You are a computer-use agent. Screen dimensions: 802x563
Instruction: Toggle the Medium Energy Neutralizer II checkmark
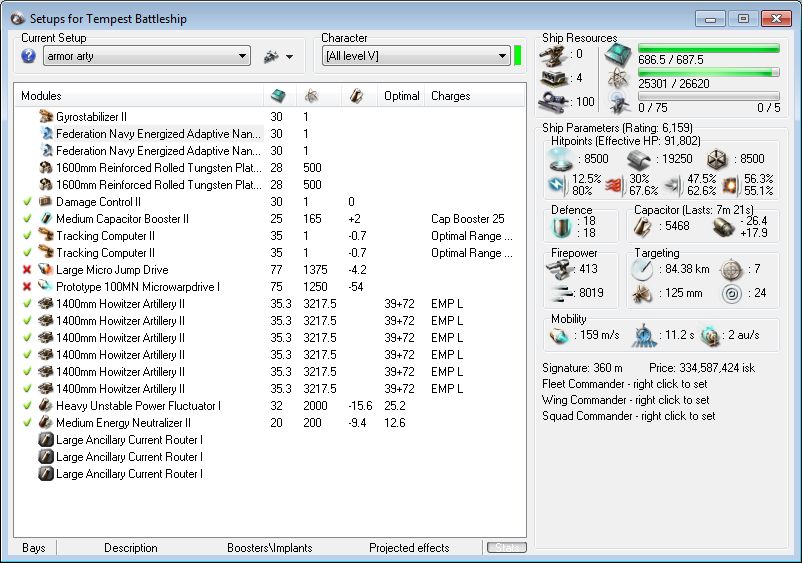pyautogui.click(x=27, y=423)
